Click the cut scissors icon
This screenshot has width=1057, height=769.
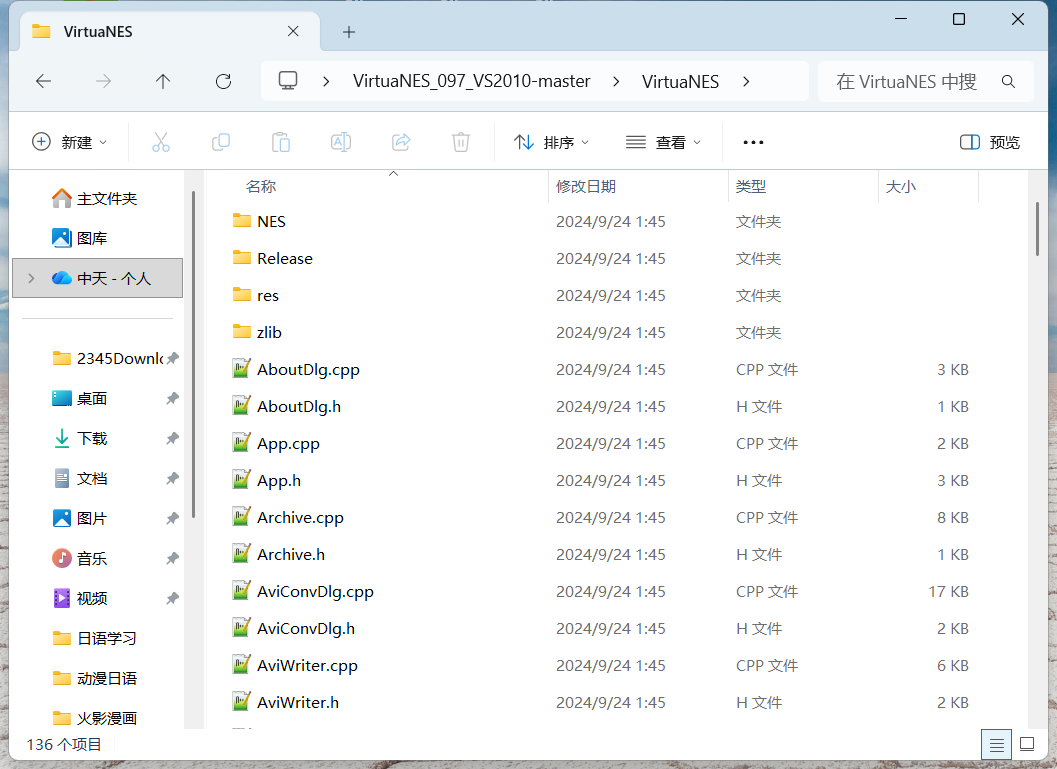pyautogui.click(x=160, y=142)
